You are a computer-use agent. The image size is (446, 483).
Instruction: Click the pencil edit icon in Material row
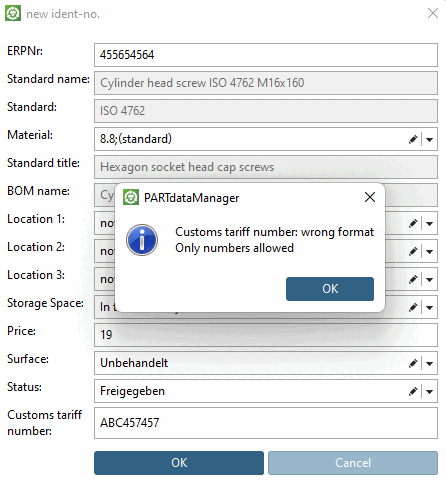click(x=413, y=139)
